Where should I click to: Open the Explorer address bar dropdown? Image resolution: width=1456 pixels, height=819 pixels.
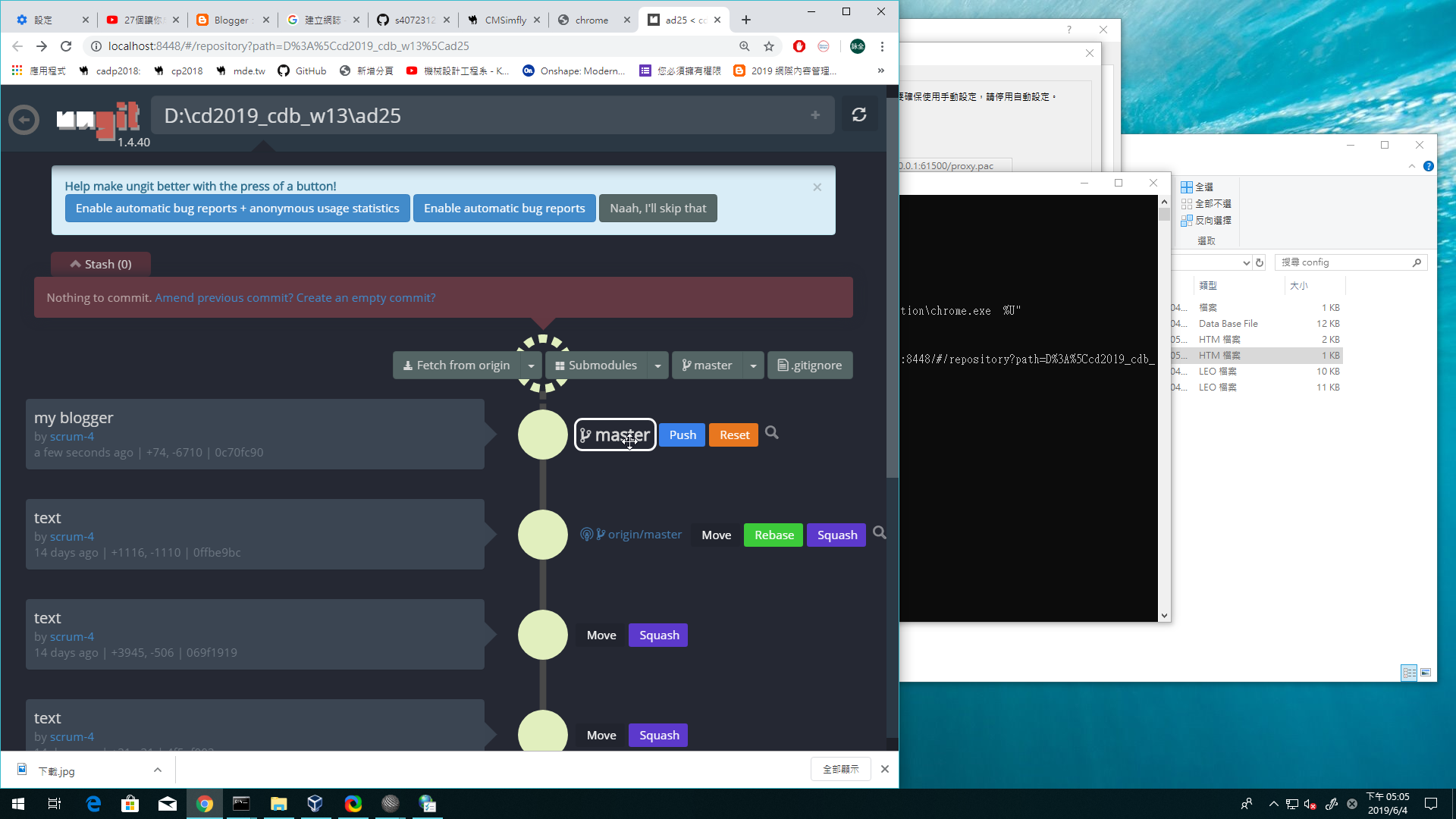pyautogui.click(x=1246, y=263)
